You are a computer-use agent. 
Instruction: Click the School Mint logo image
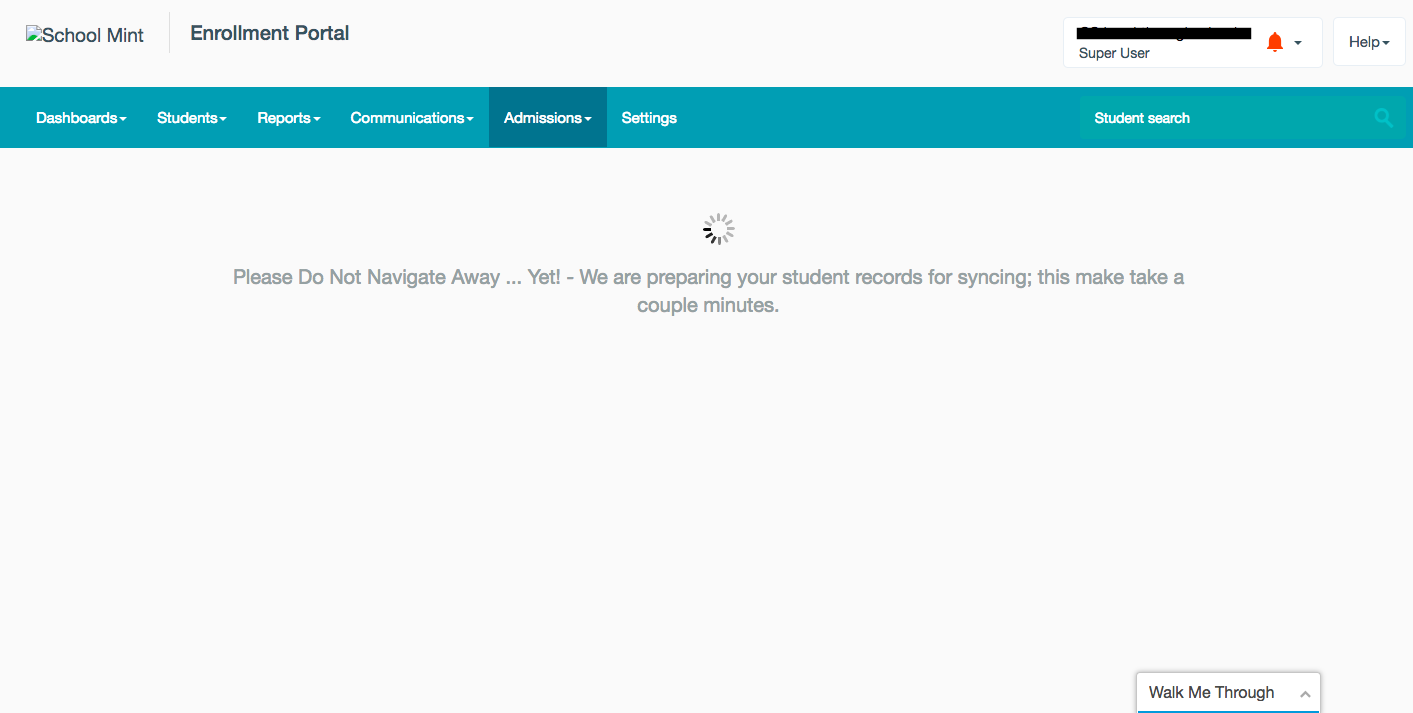85,35
